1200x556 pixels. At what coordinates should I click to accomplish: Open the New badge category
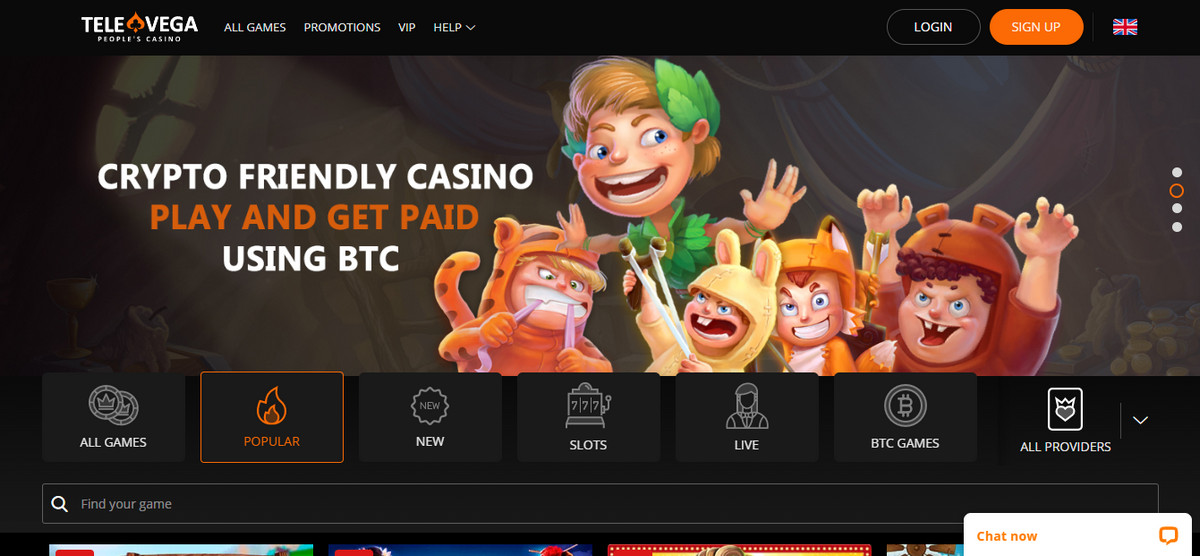point(430,406)
